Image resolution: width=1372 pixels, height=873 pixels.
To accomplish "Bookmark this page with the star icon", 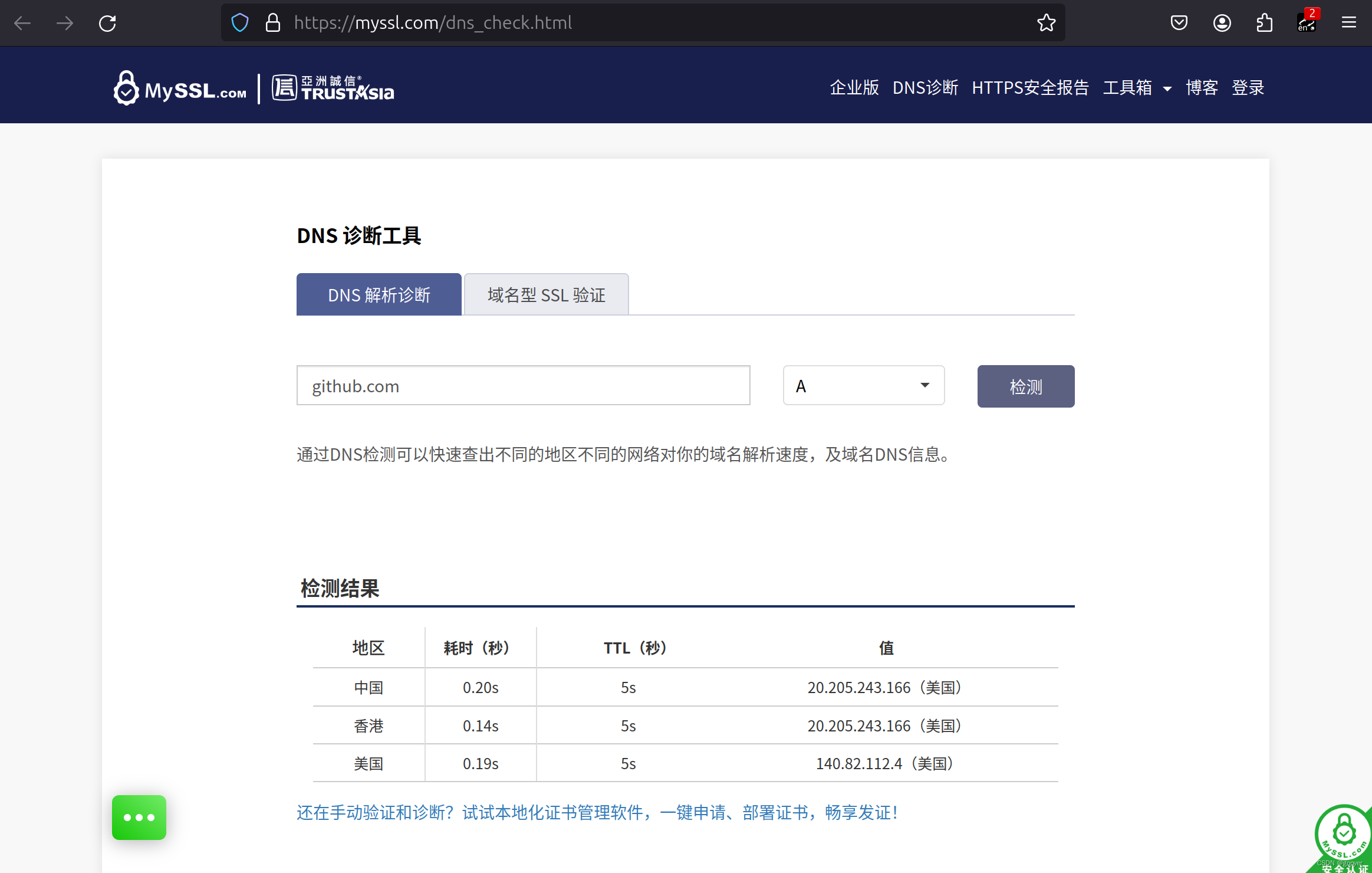I will (1047, 22).
